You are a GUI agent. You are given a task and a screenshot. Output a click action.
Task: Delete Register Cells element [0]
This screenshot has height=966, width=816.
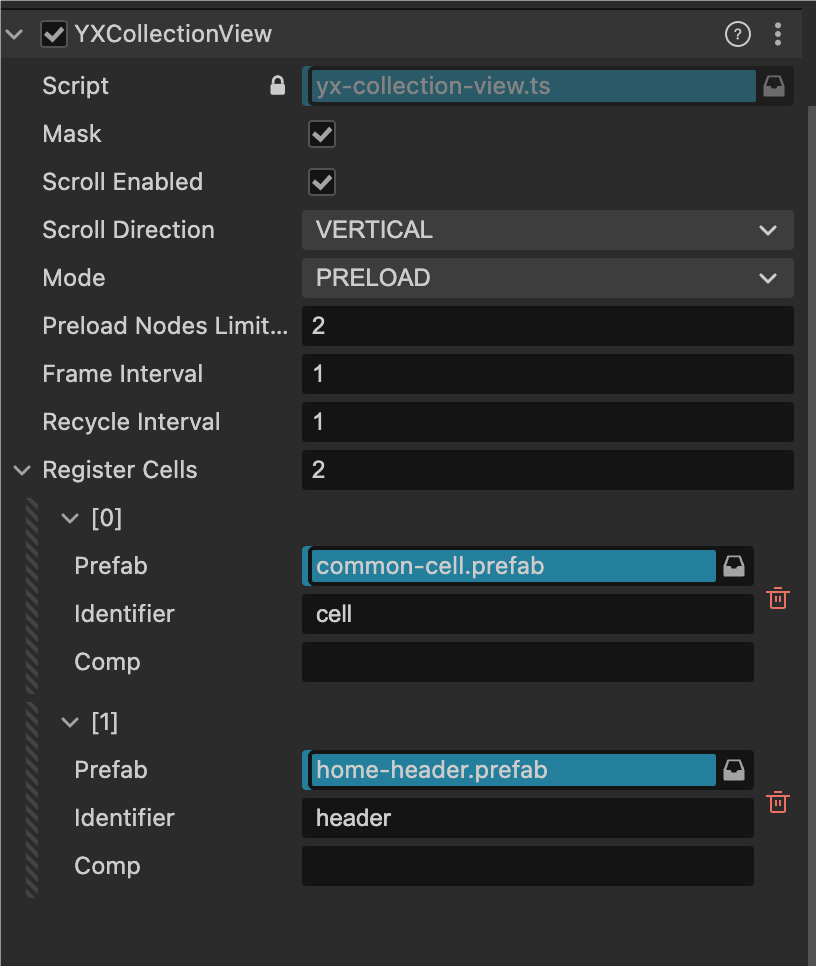pos(778,598)
